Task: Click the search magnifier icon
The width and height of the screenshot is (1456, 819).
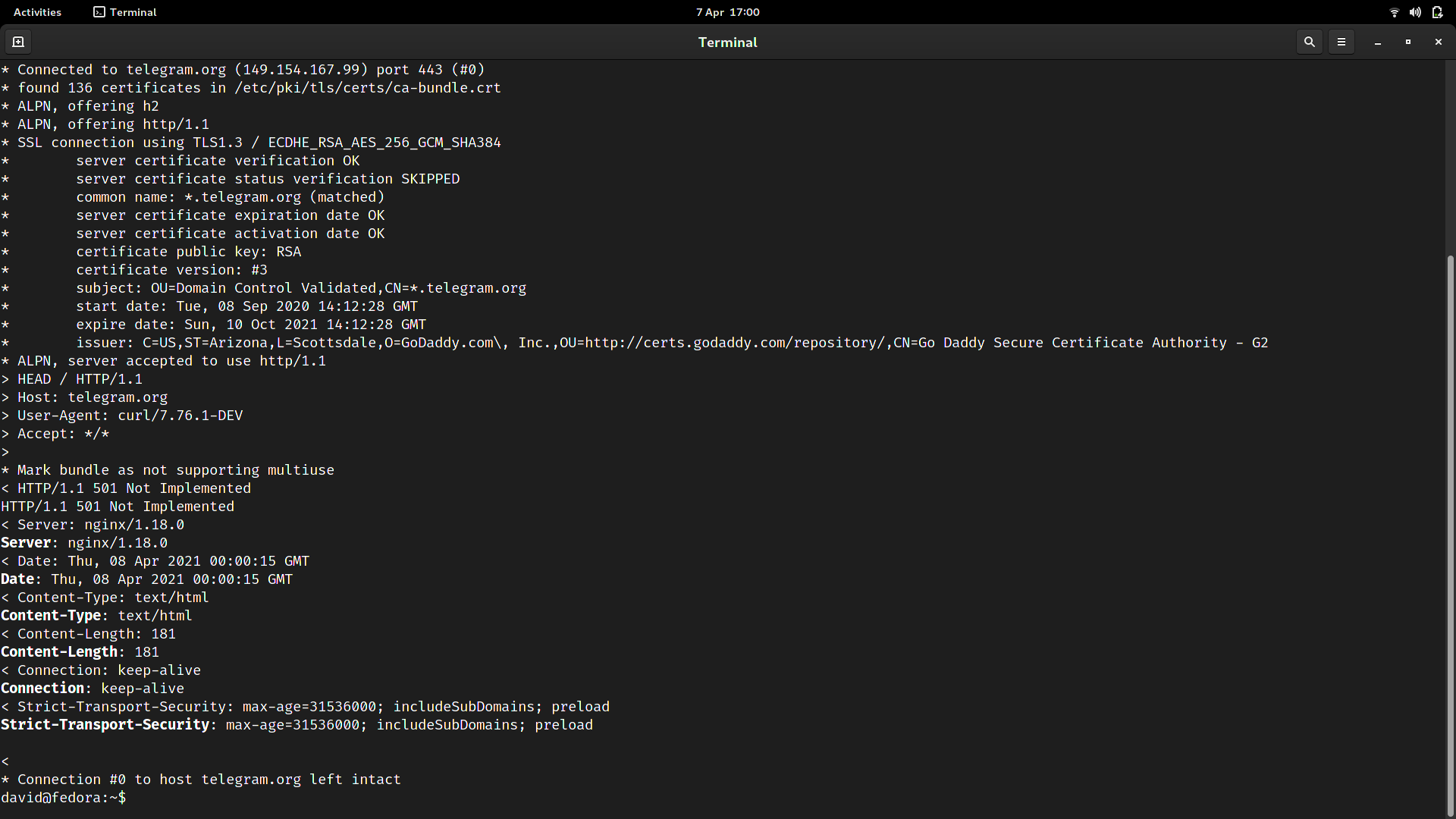Action: point(1309,42)
